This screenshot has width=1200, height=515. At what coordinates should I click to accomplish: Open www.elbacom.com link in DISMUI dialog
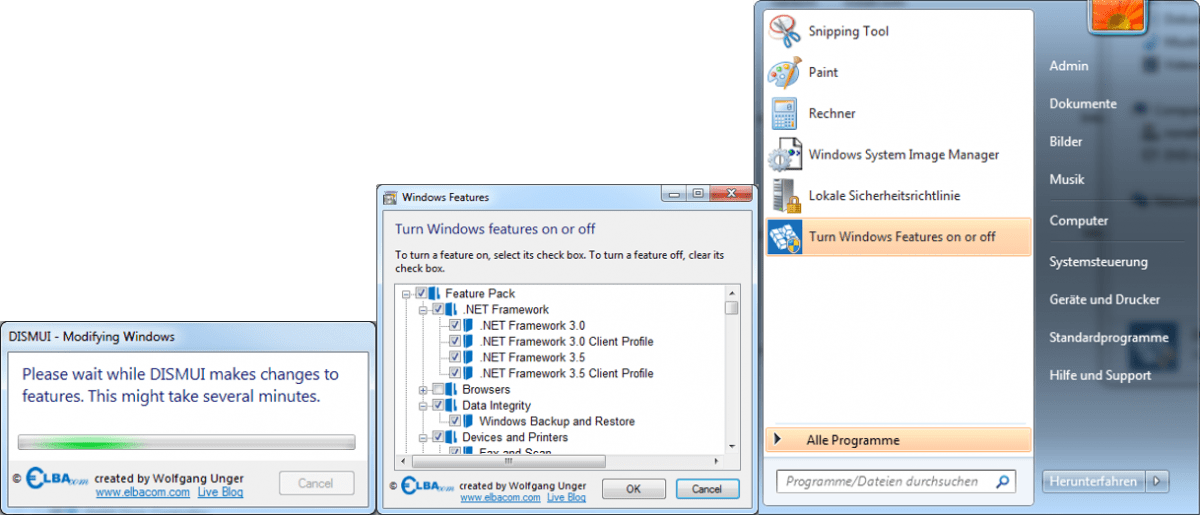143,492
